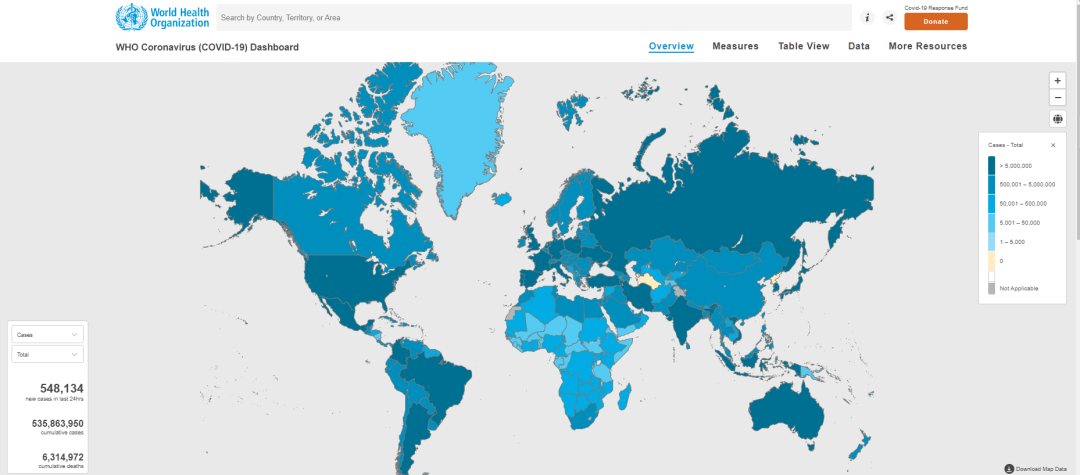Click the Covid-19 Response Fund label

(x=936, y=8)
